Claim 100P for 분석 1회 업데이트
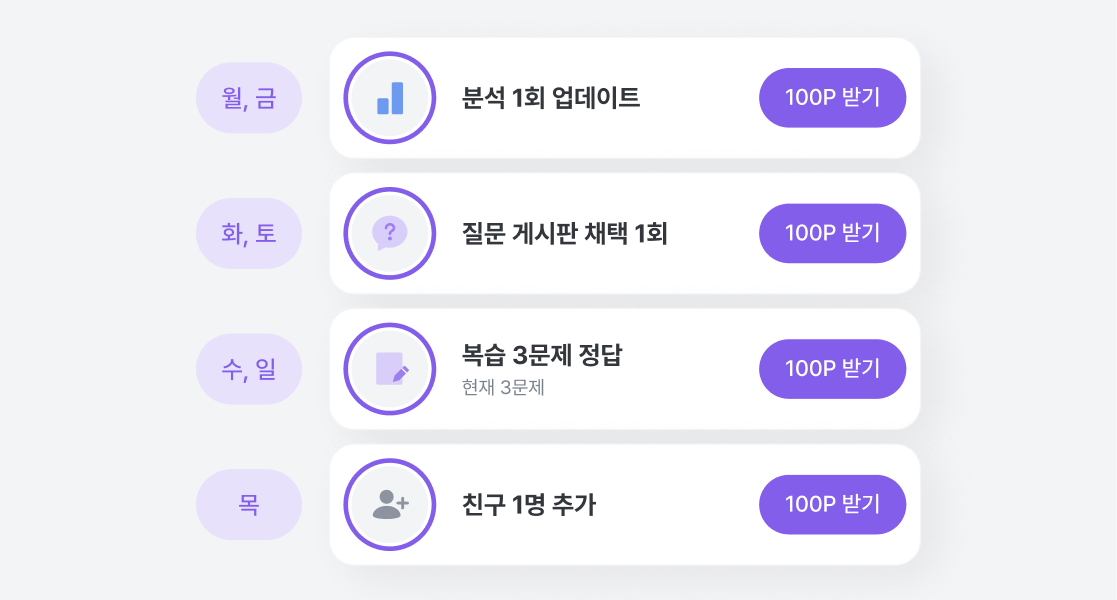 (x=832, y=98)
